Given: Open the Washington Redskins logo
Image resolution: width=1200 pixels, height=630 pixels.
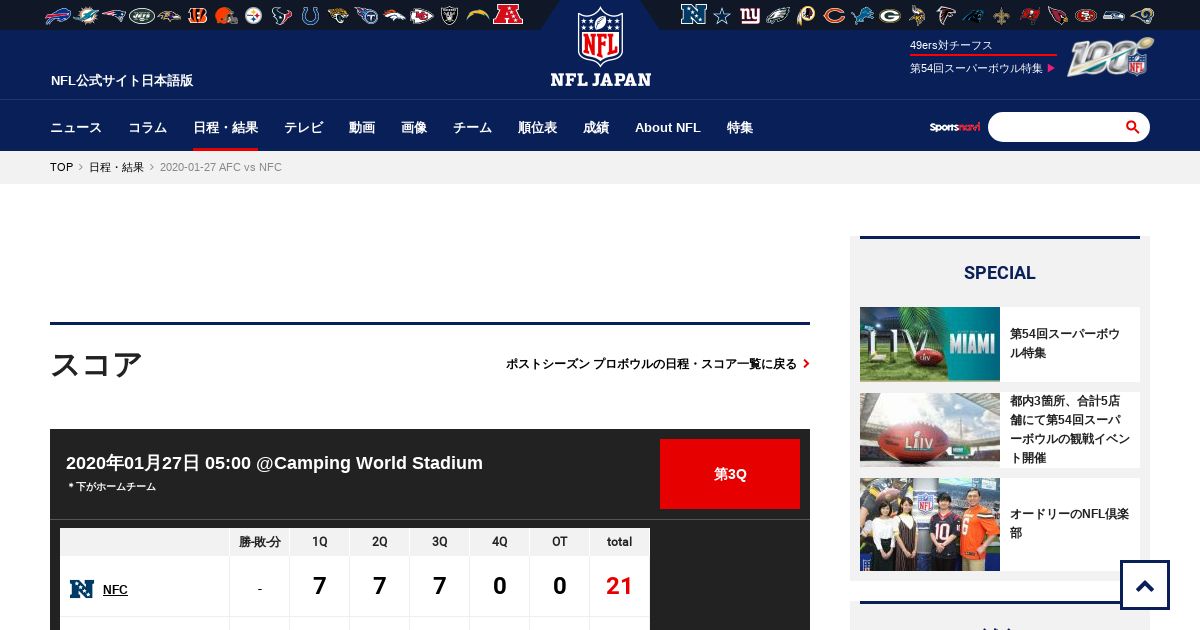Looking at the screenshot, I should point(806,15).
